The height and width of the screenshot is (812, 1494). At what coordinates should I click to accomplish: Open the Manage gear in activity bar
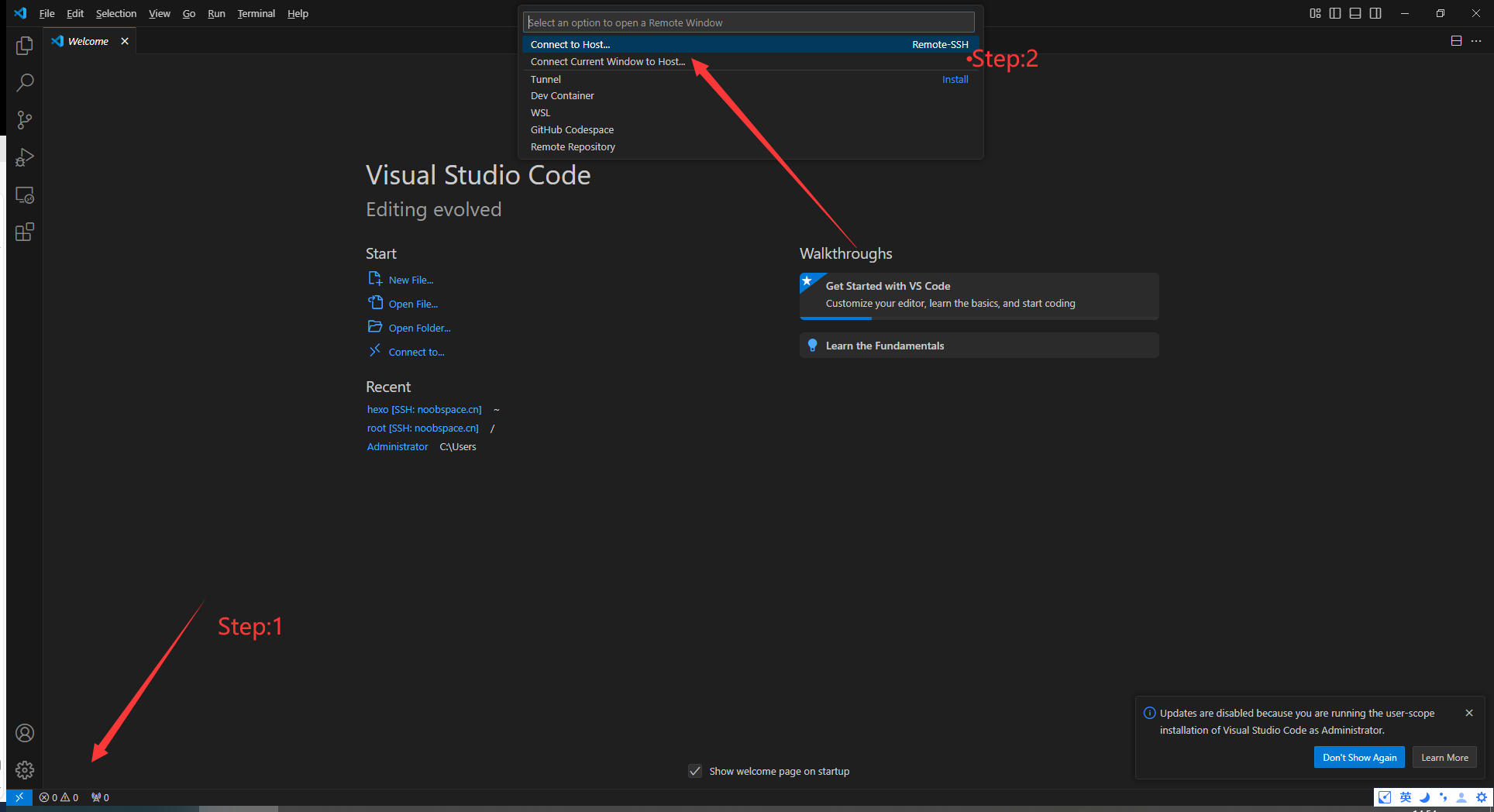[x=25, y=770]
